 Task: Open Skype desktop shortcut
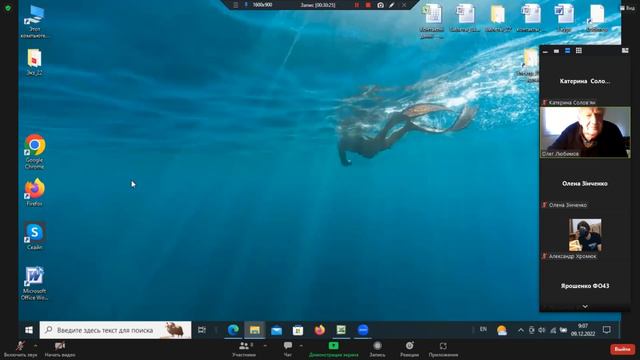coord(35,236)
